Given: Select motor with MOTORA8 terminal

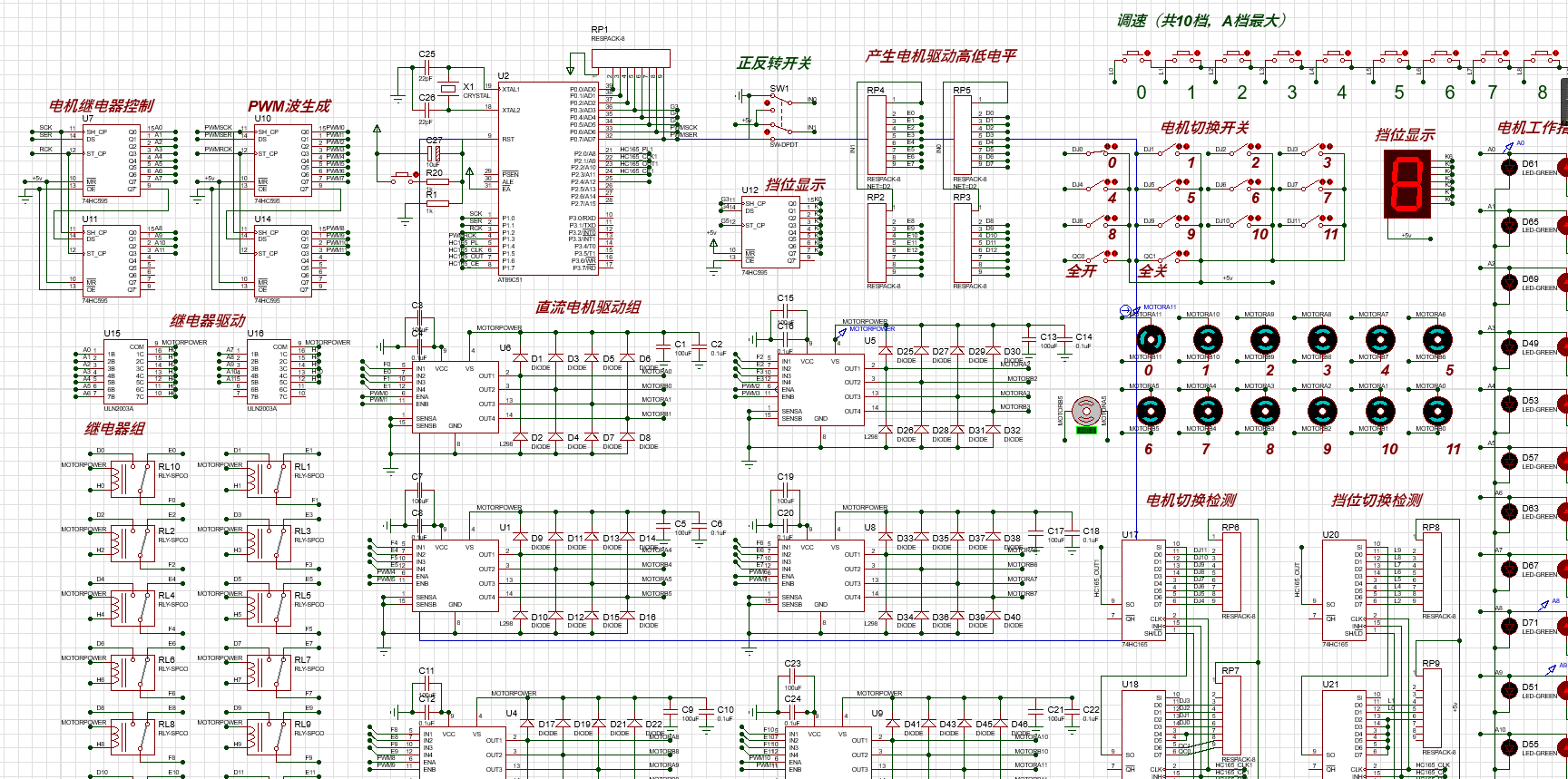Looking at the screenshot, I should (1322, 340).
